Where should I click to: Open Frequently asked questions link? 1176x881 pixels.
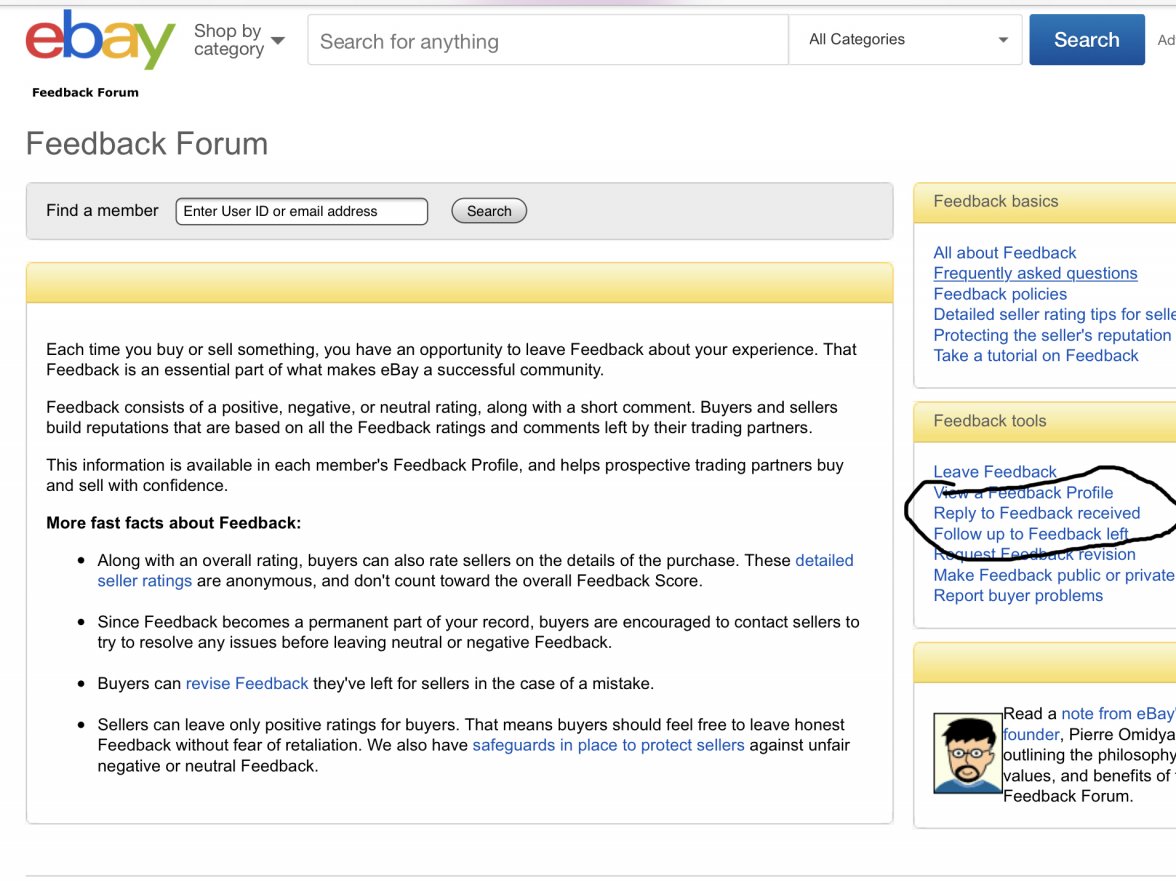point(1035,273)
